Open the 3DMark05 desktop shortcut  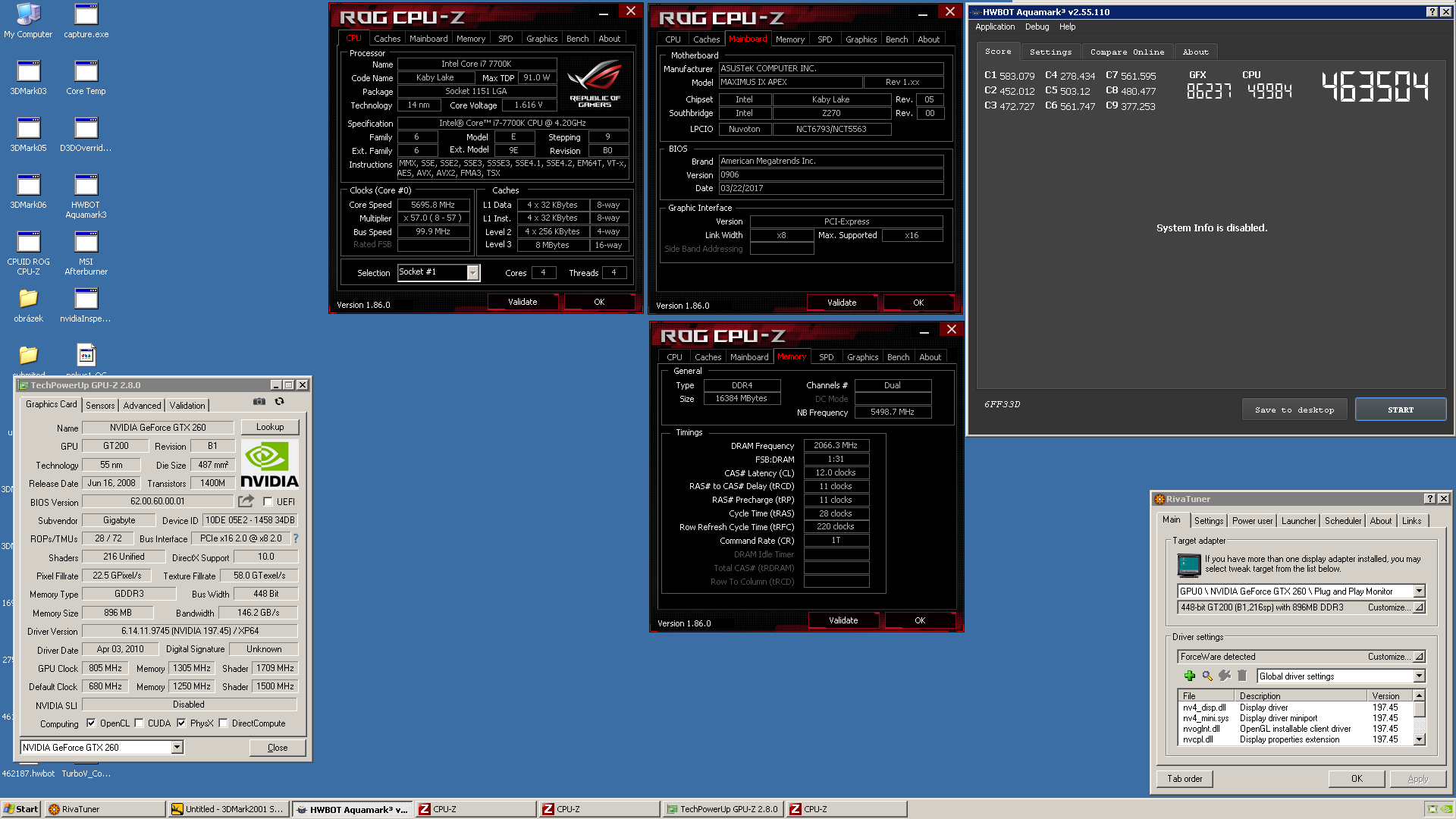click(x=28, y=134)
